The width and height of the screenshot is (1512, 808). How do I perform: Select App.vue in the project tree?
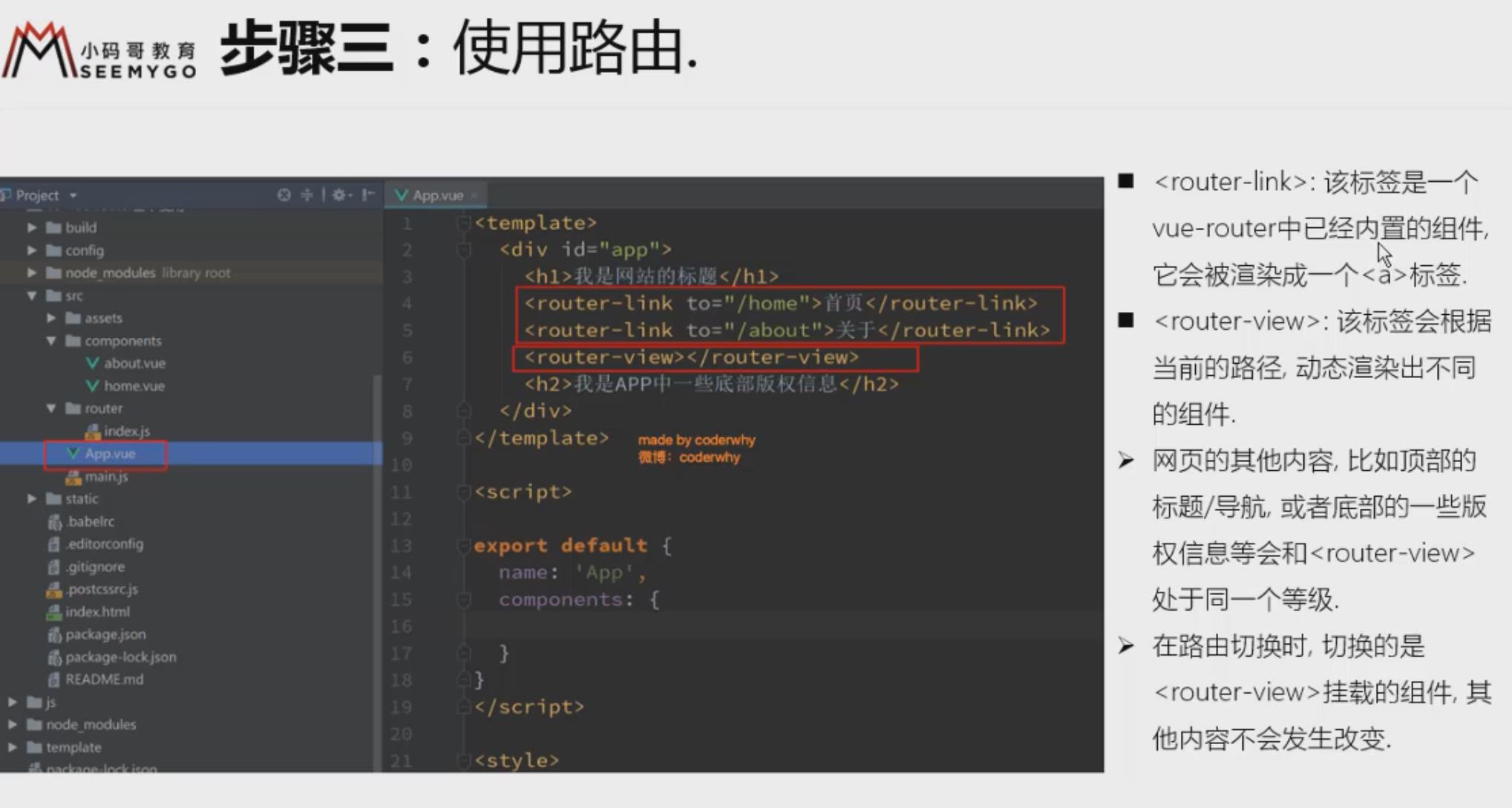click(110, 454)
